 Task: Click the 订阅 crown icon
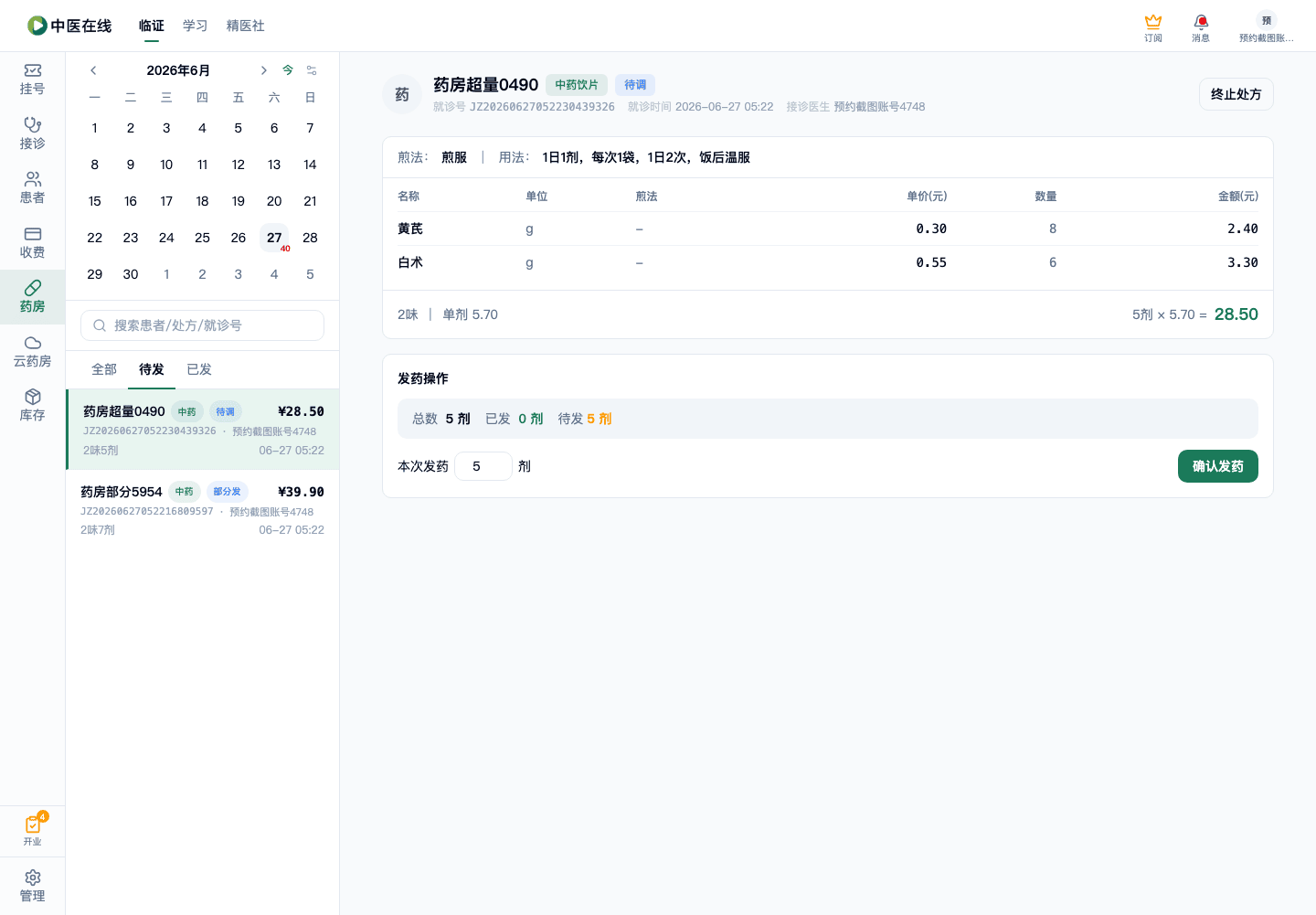(1153, 27)
